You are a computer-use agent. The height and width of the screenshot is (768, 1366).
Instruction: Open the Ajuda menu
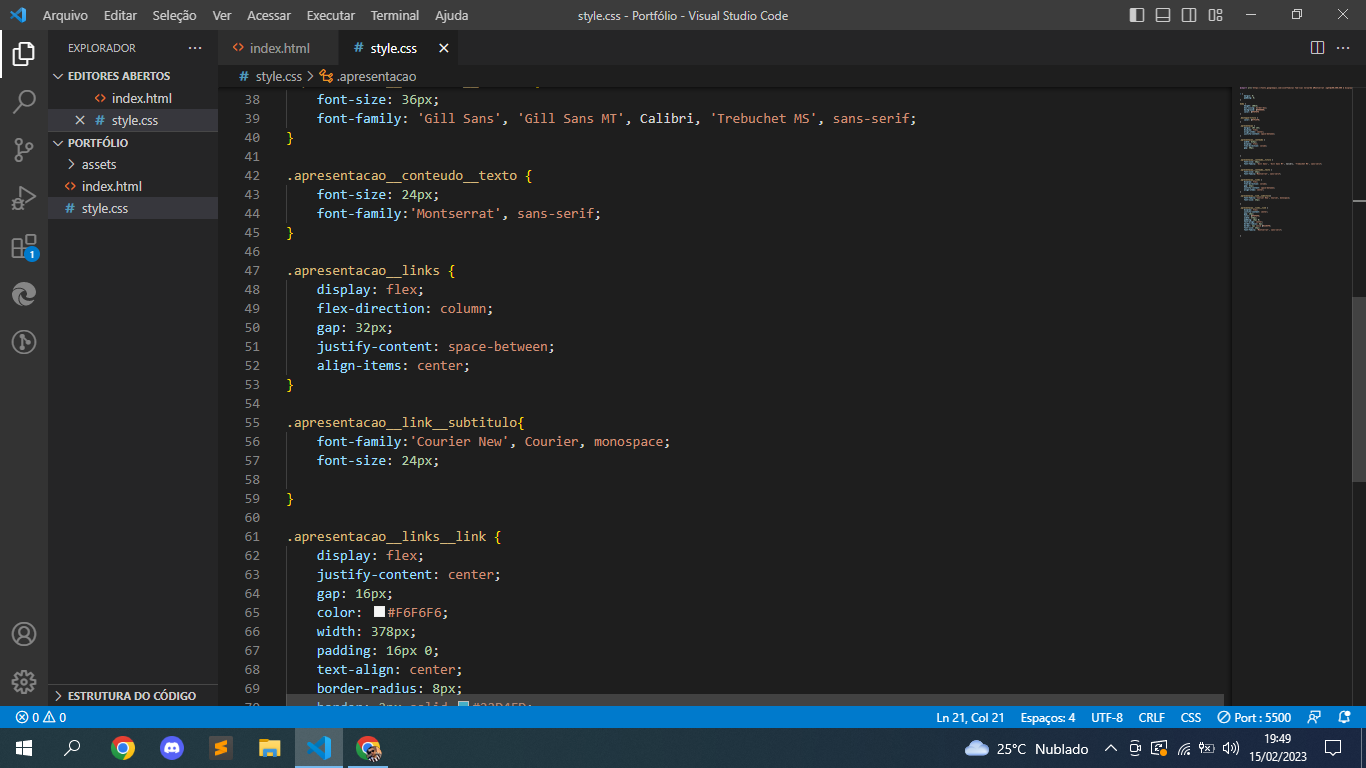(x=452, y=15)
